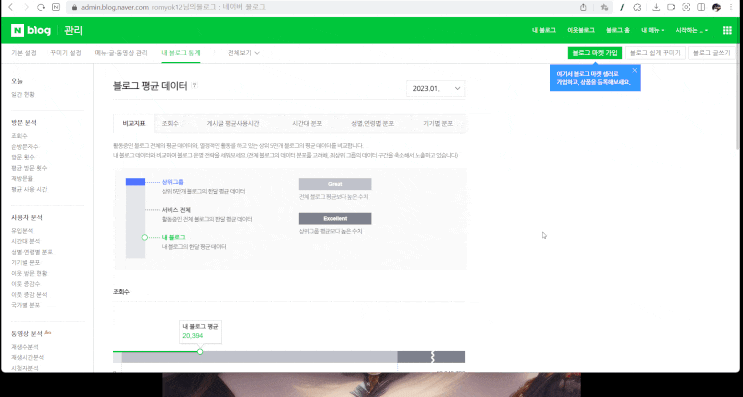The width and height of the screenshot is (743, 397).
Task: Click the page vertical scrollbar
Action: (x=738, y=107)
